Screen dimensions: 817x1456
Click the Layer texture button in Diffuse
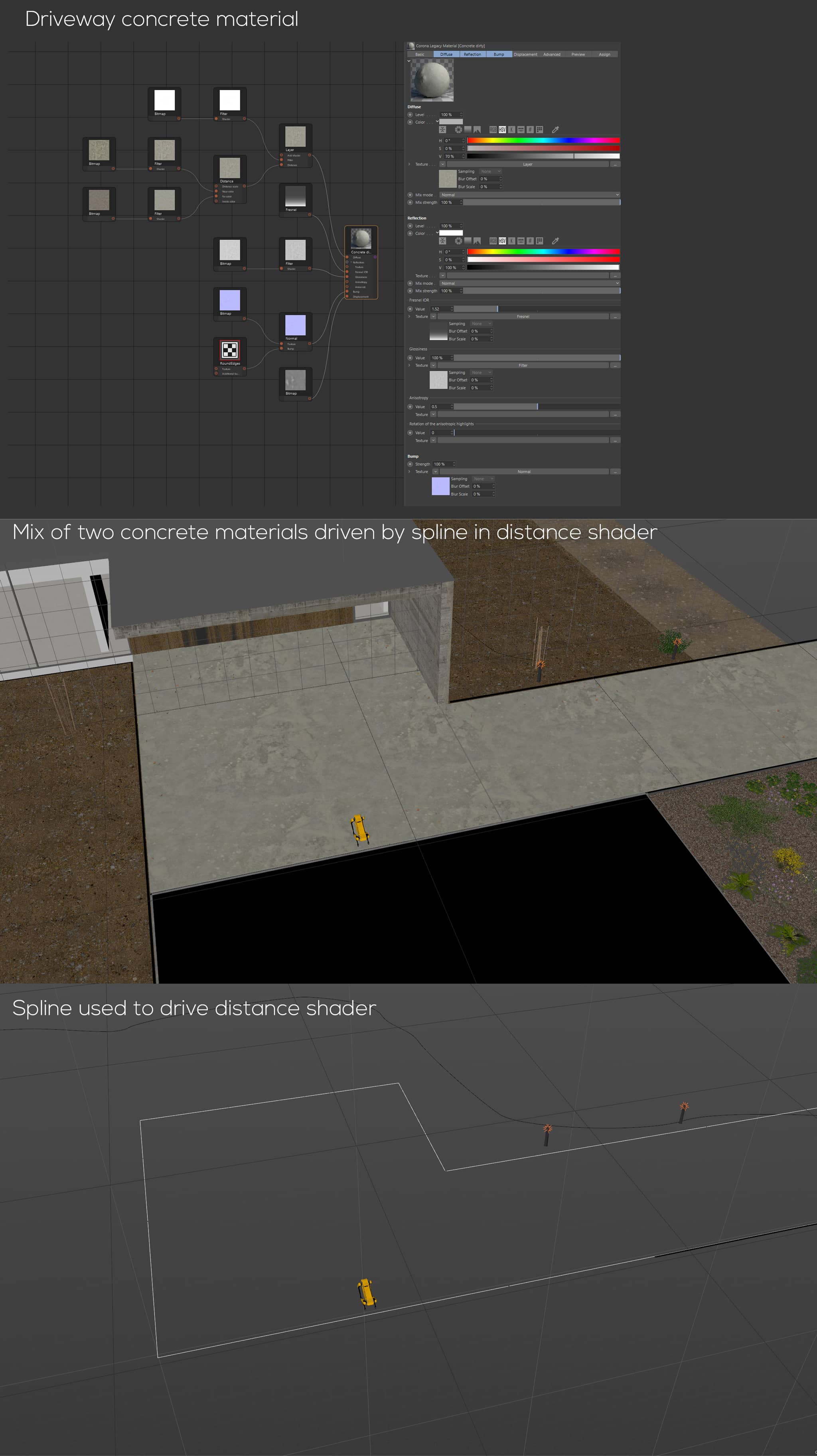click(x=527, y=164)
